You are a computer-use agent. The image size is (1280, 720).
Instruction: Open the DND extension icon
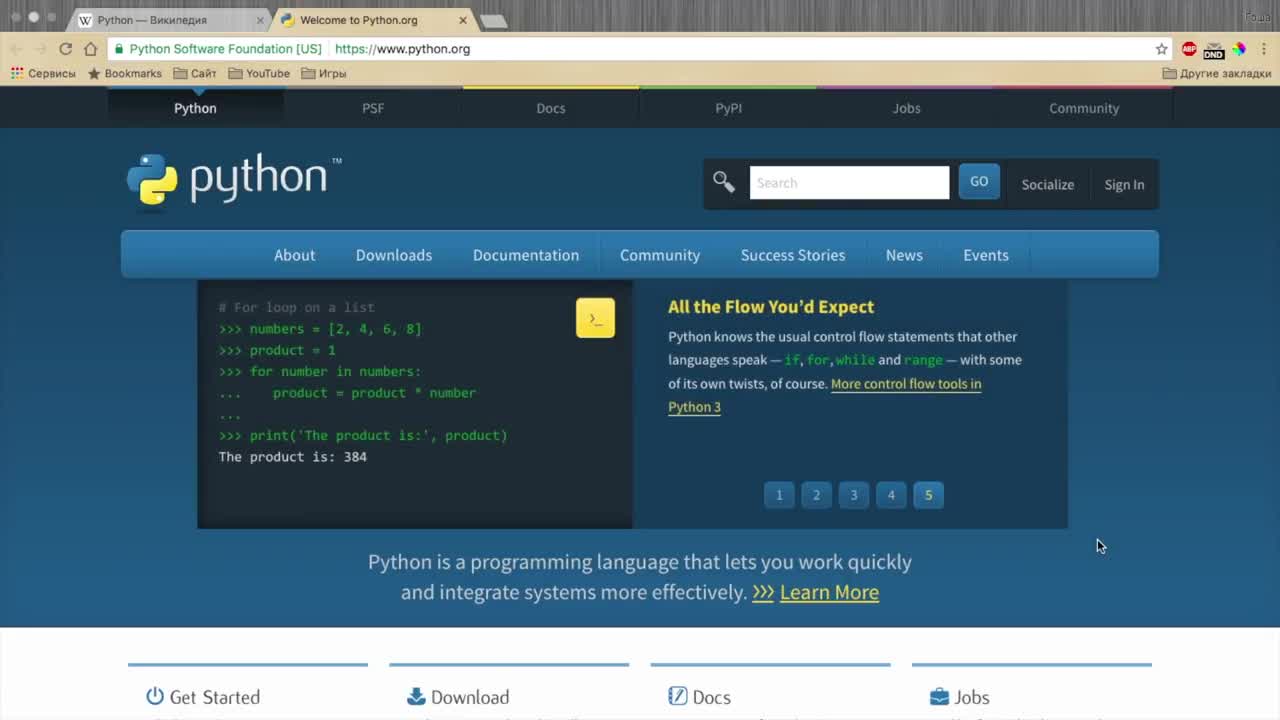coord(1214,49)
